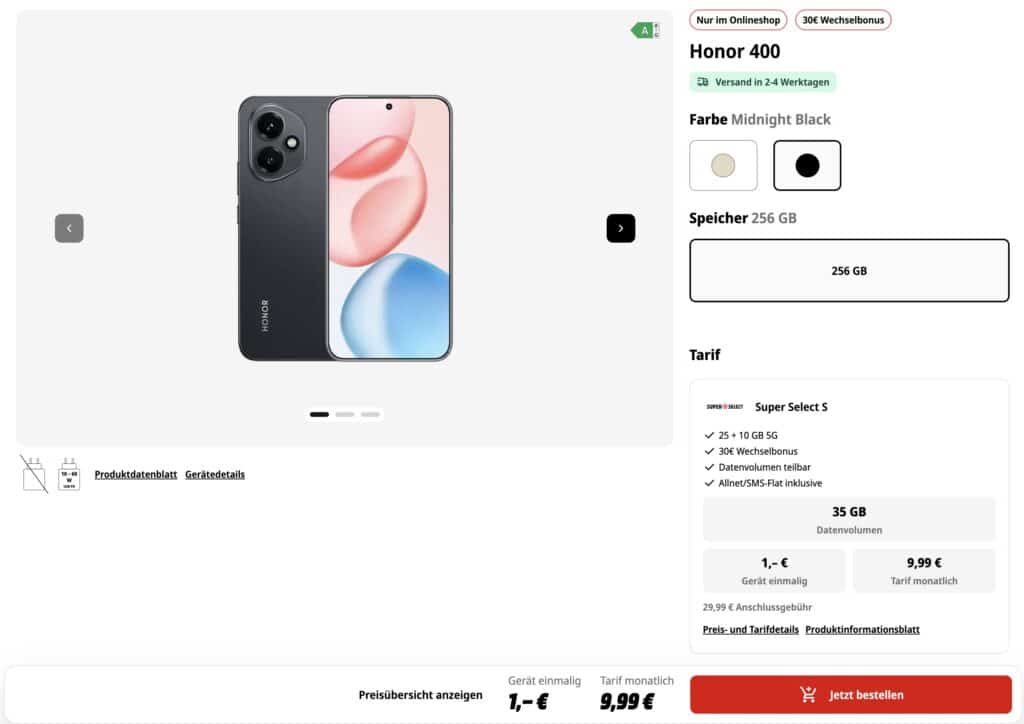
Task: Choose the 256 GB storage option
Action: (x=849, y=270)
